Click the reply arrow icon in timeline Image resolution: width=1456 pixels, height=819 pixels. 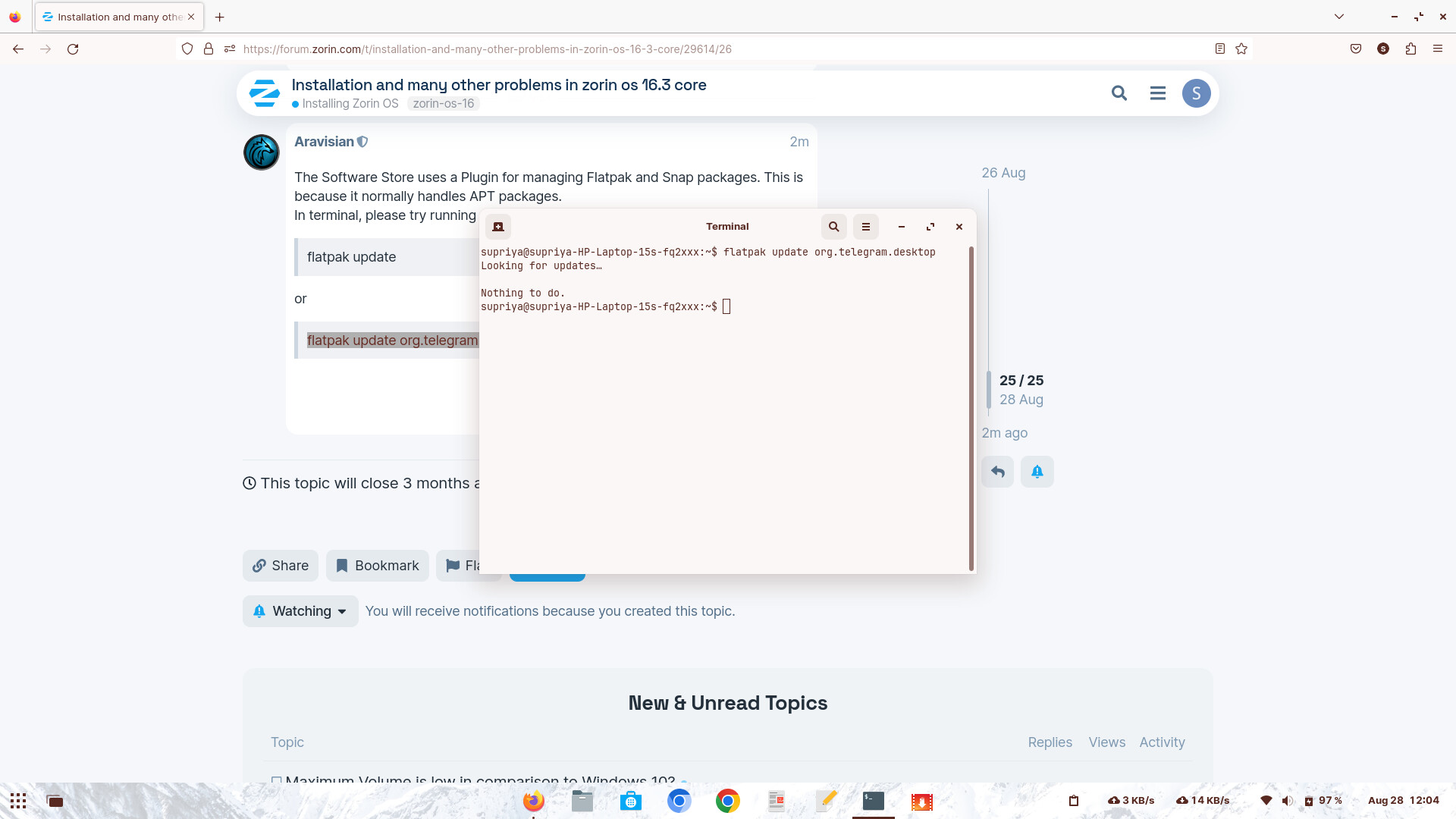(x=997, y=472)
